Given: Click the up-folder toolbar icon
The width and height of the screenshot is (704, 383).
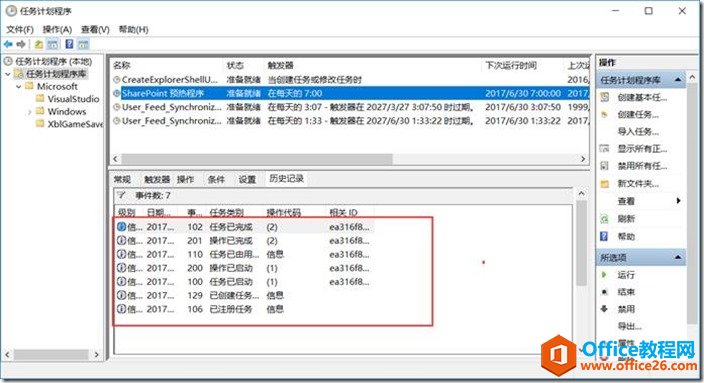Looking at the screenshot, I should click(x=39, y=44).
